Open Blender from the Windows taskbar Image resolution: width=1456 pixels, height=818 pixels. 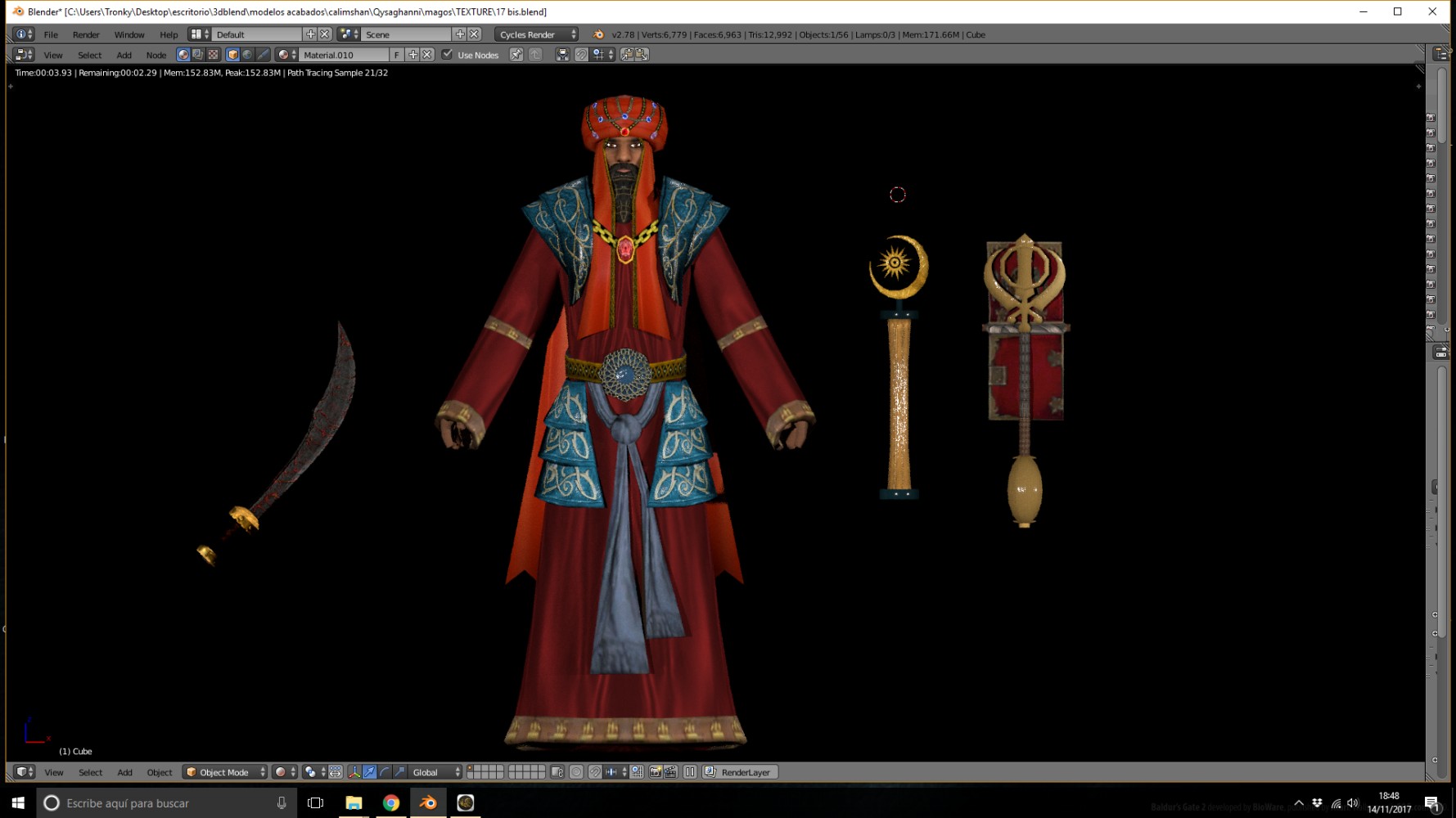pyautogui.click(x=427, y=803)
